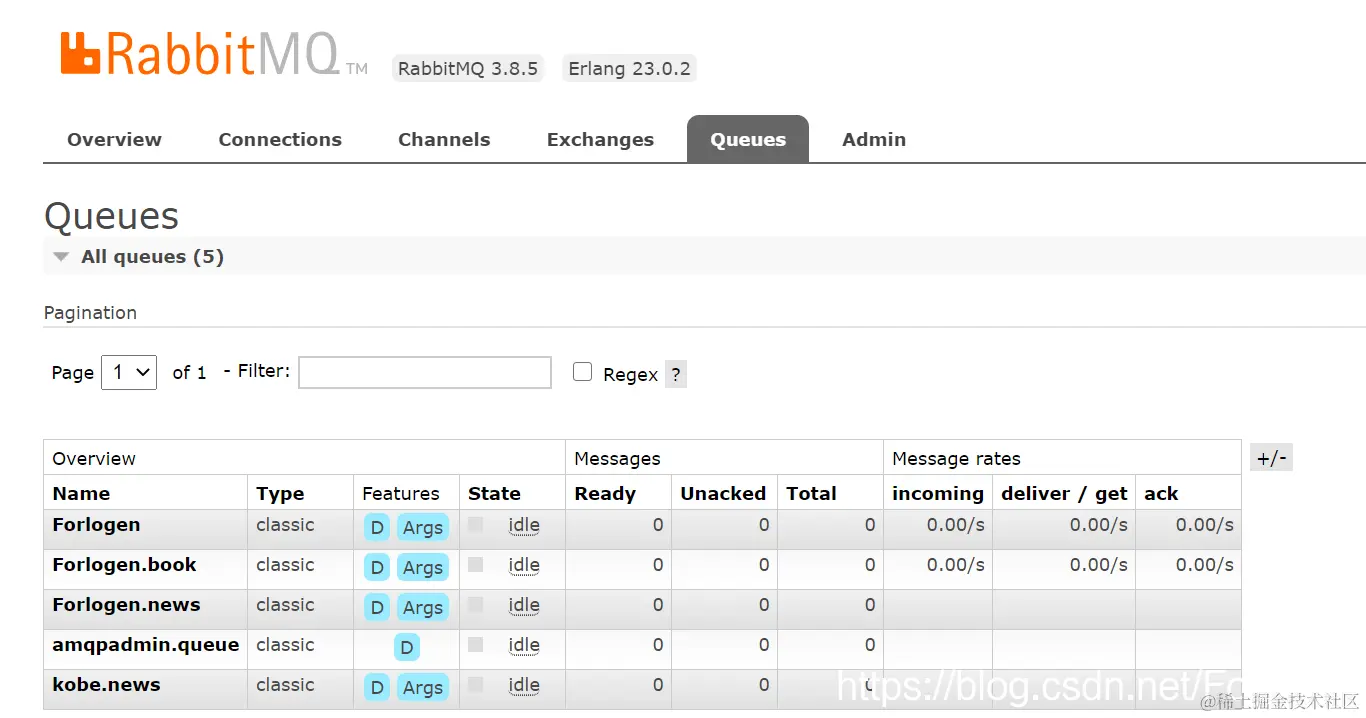Open the kobe.news queue

106,685
